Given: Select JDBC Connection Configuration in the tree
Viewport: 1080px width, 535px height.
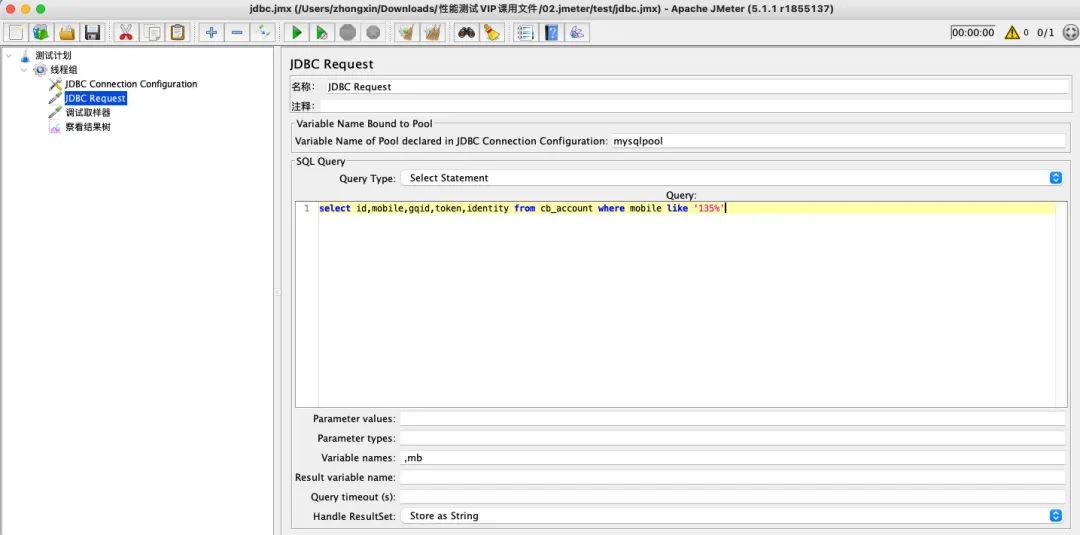Looking at the screenshot, I should tap(131, 84).
